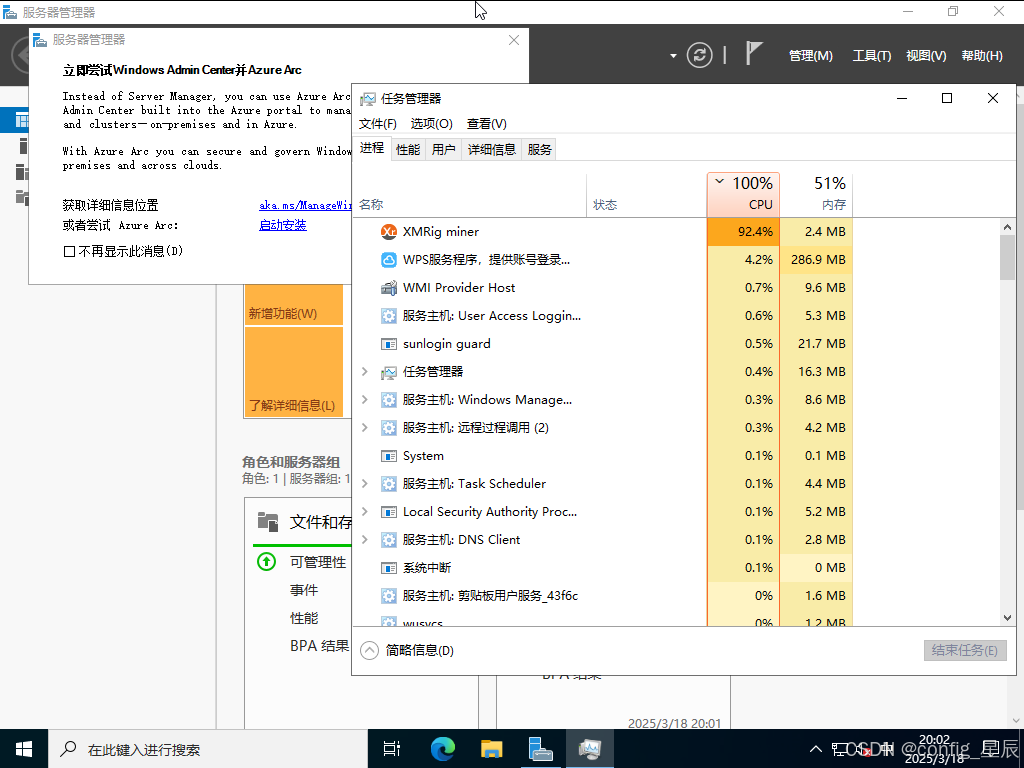Collapse to 简略信息 view
Viewport: 1024px width, 768px height.
(x=407, y=650)
